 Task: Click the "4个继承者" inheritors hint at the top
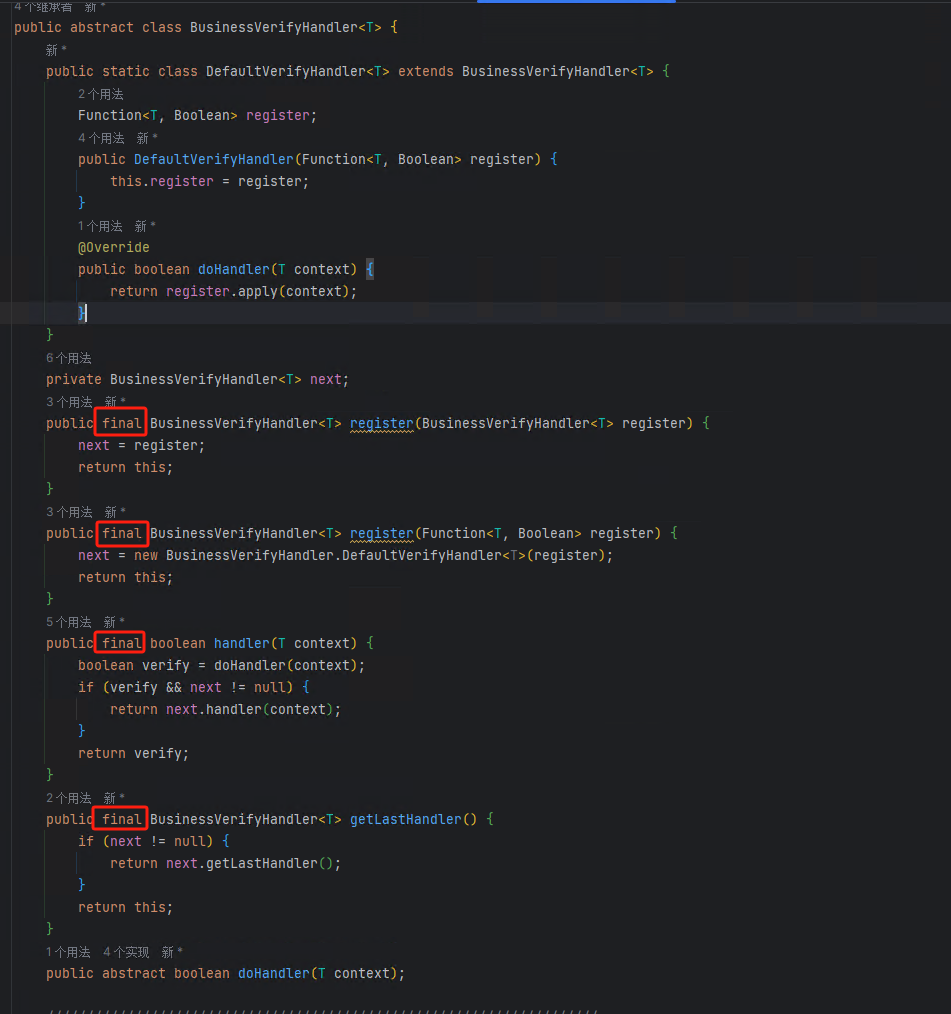coord(42,6)
